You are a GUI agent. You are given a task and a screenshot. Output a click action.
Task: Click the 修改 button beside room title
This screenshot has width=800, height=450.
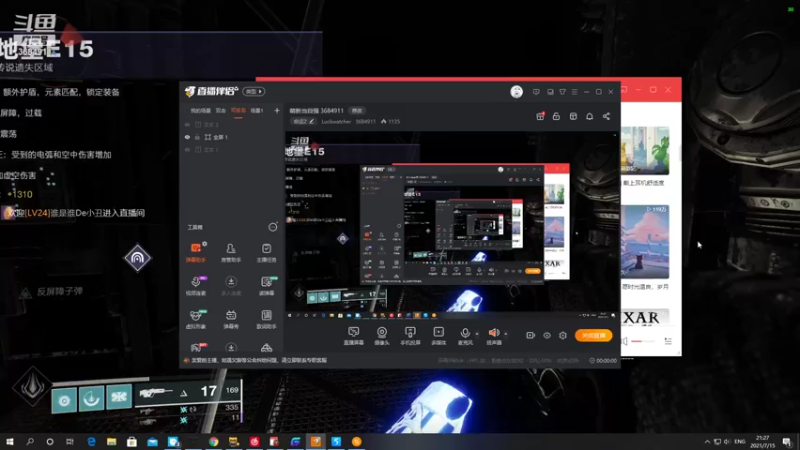[357, 110]
